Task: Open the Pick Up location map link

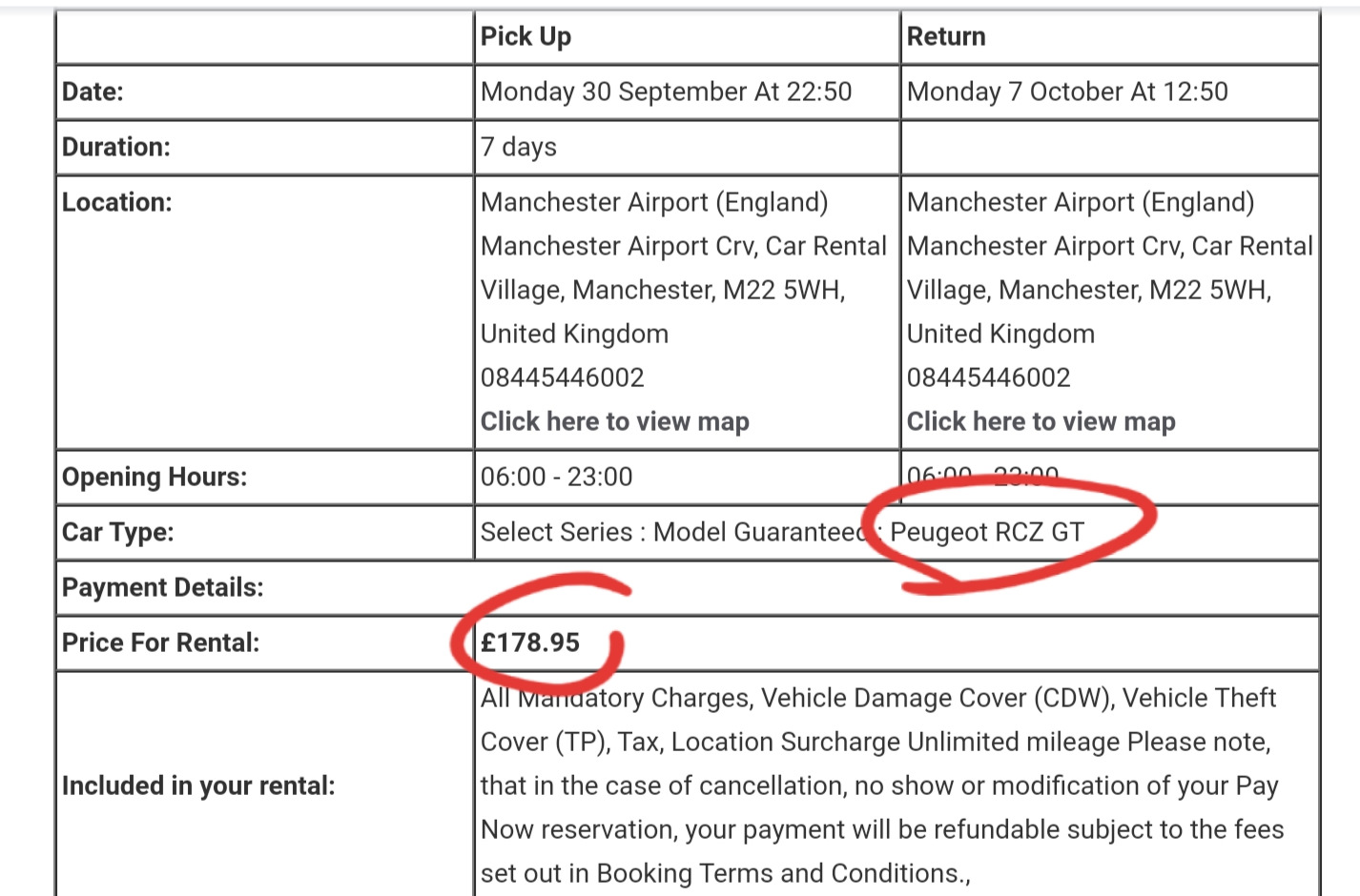Action: click(x=614, y=421)
